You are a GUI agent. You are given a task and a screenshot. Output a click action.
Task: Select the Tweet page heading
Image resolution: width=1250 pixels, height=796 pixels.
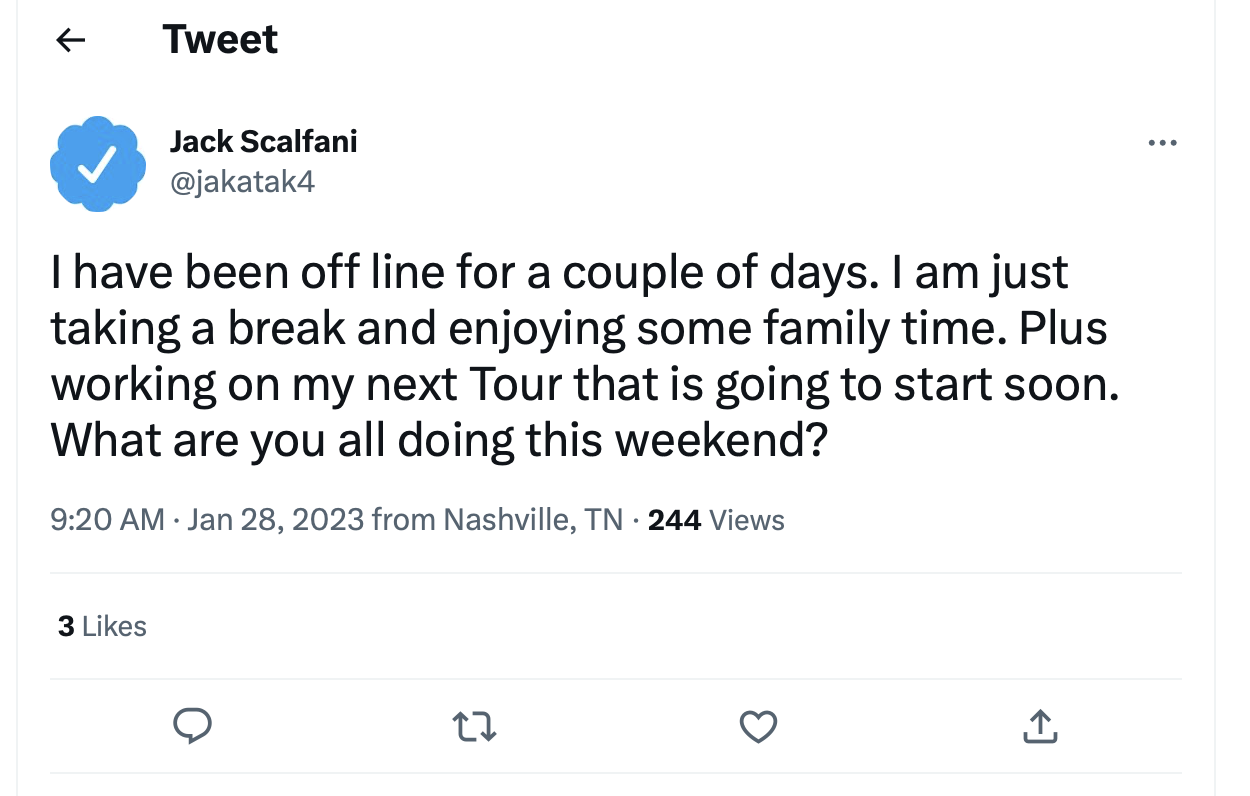(x=220, y=39)
